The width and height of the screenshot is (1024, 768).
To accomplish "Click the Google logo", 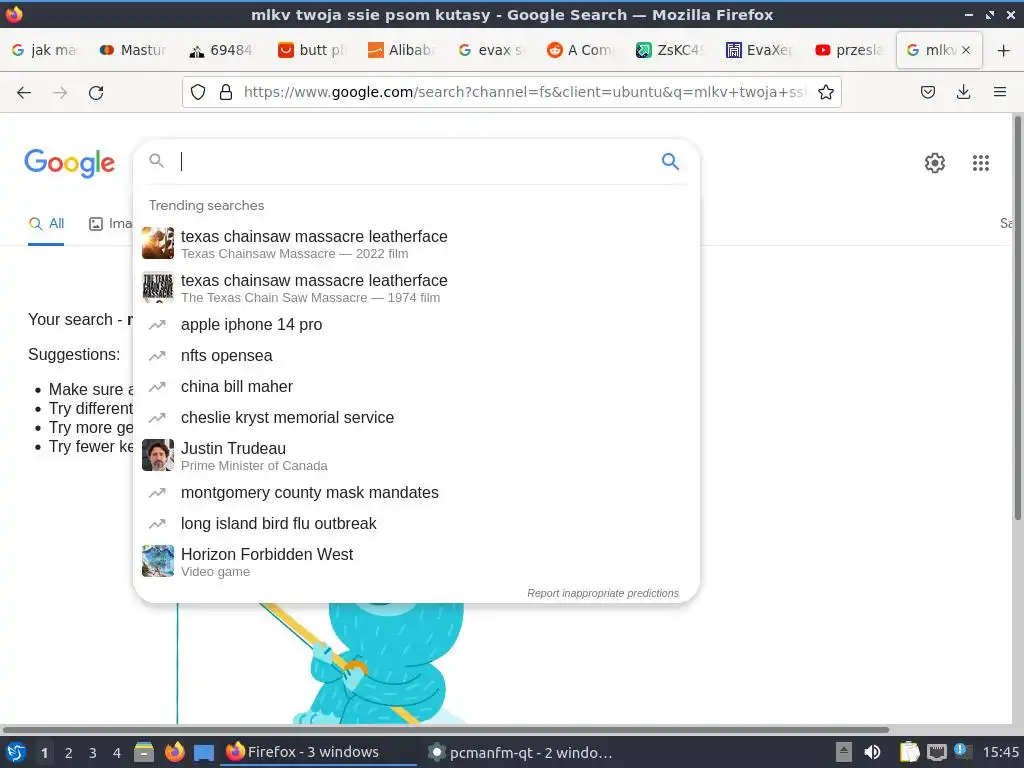I will [x=69, y=163].
